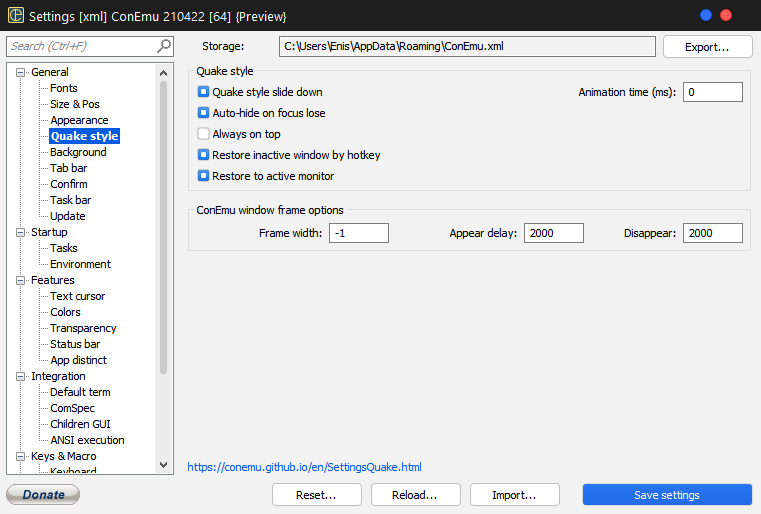
Task: Click the red circle title bar button
Action: (726, 16)
